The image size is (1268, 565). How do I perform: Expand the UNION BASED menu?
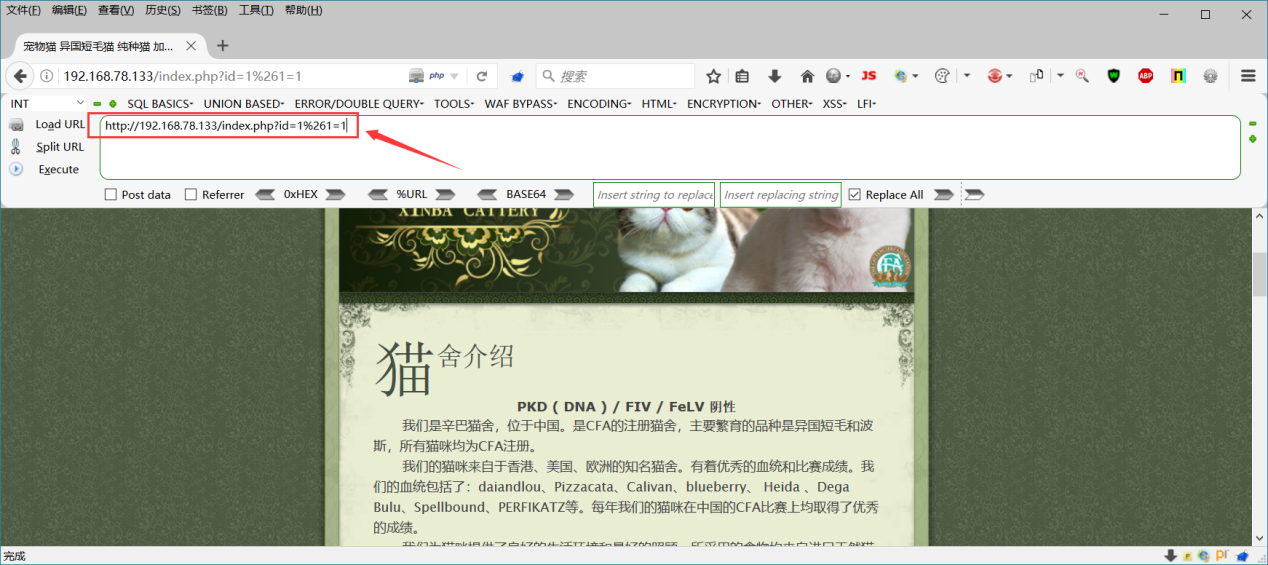(x=244, y=103)
